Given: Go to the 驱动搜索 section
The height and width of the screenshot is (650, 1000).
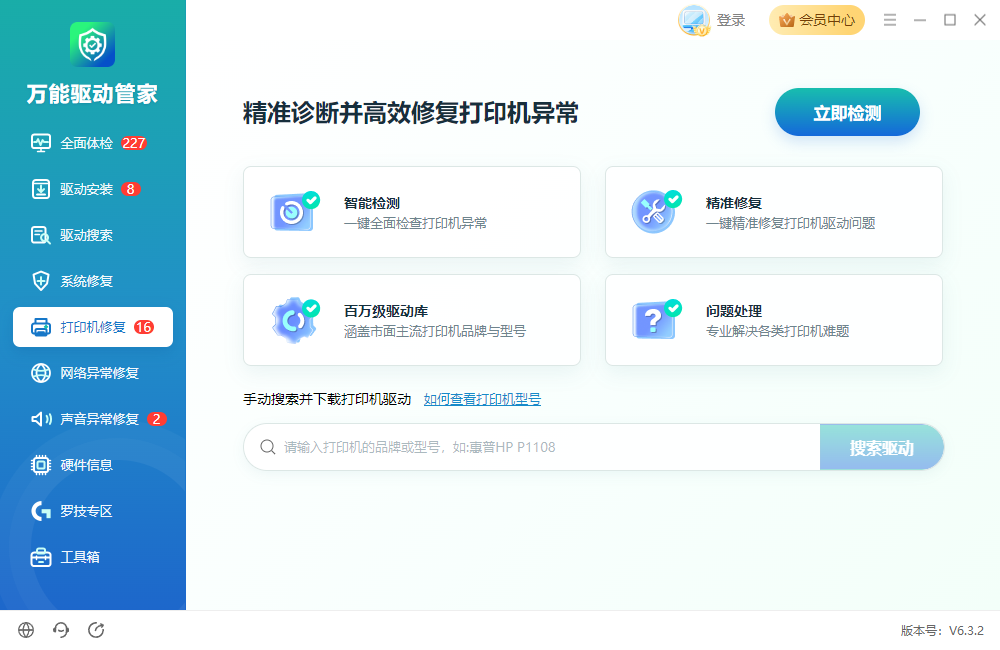Looking at the screenshot, I should click(x=92, y=235).
